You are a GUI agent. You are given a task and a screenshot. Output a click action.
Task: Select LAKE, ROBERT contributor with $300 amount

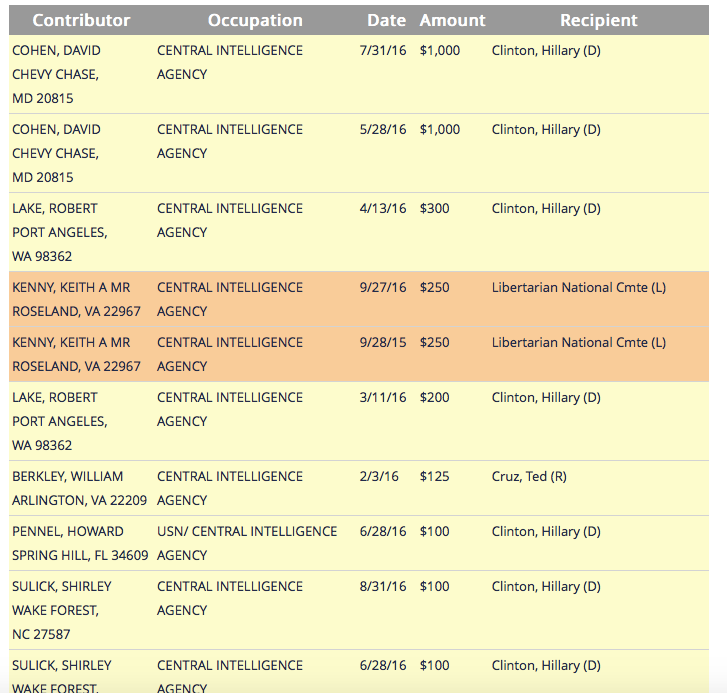tap(55, 209)
